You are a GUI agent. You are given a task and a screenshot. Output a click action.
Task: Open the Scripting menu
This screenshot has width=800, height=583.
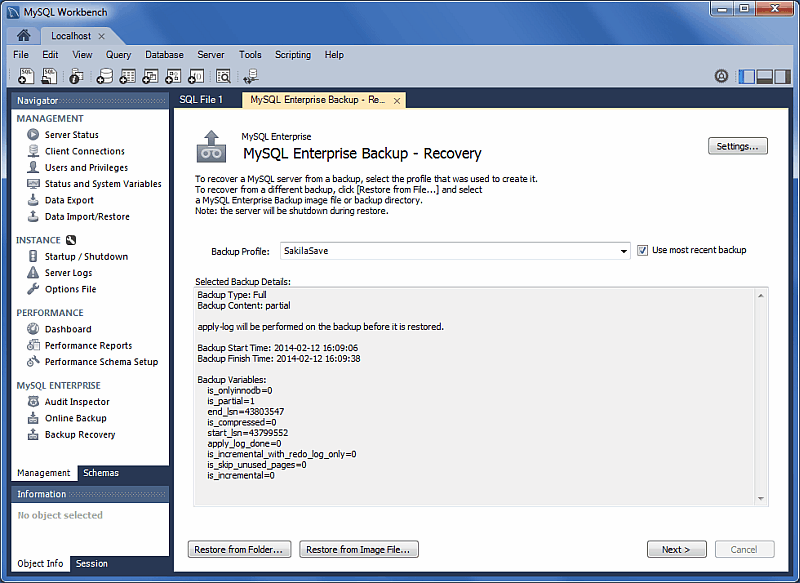293,55
